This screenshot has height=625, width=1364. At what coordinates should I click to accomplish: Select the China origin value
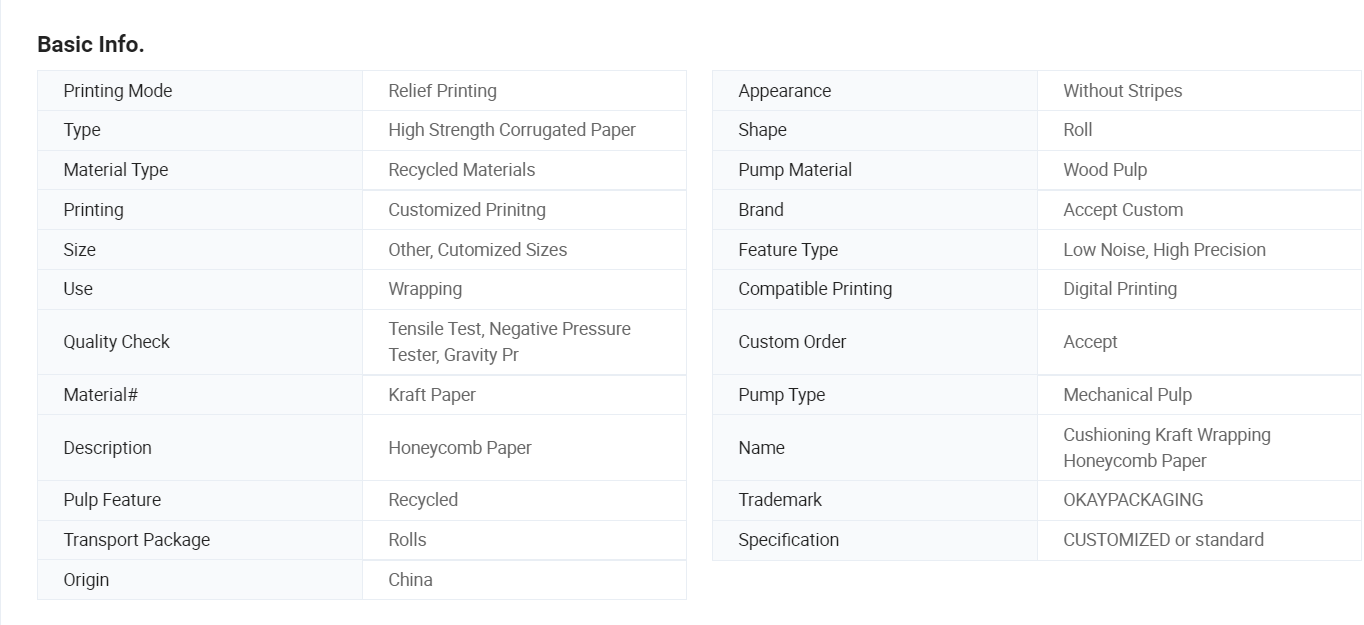pyautogui.click(x=410, y=580)
